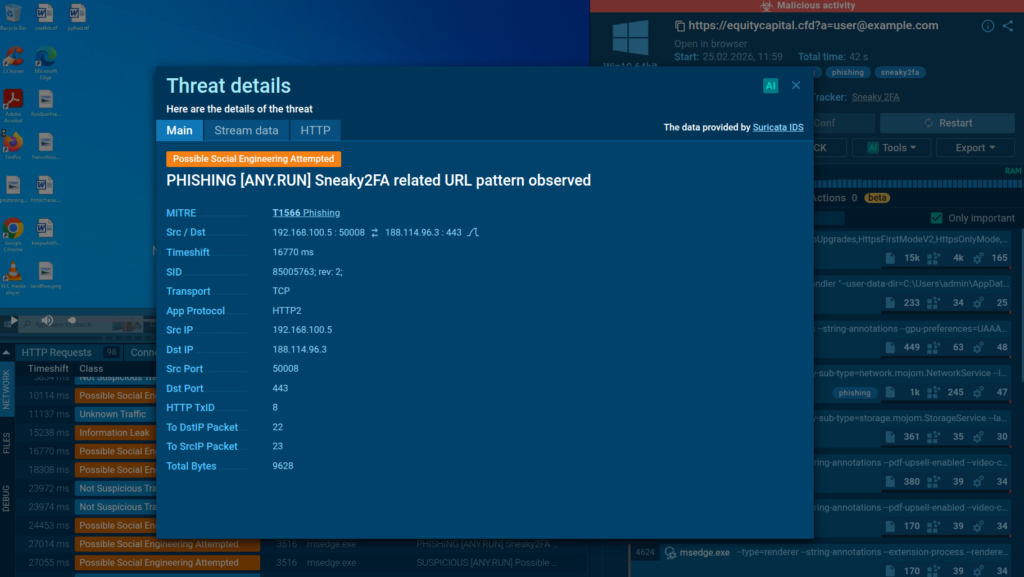The height and width of the screenshot is (577, 1024).
Task: Click the modules icon beside the 245 counter
Action: (933, 392)
